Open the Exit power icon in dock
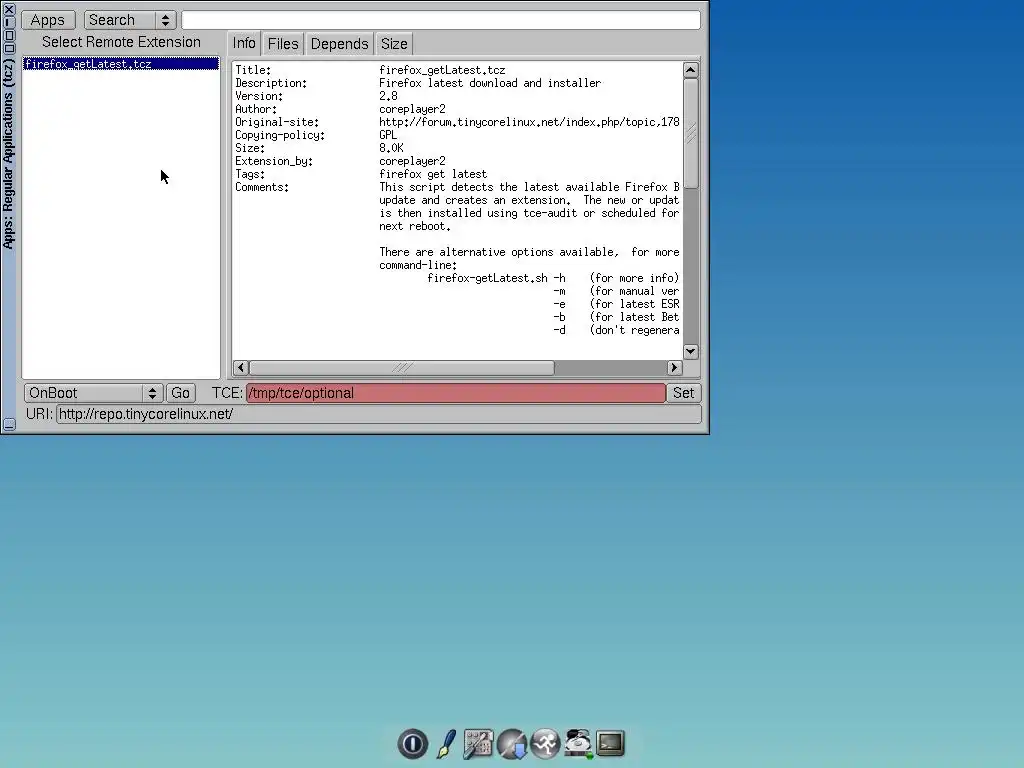The height and width of the screenshot is (768, 1024). (413, 743)
